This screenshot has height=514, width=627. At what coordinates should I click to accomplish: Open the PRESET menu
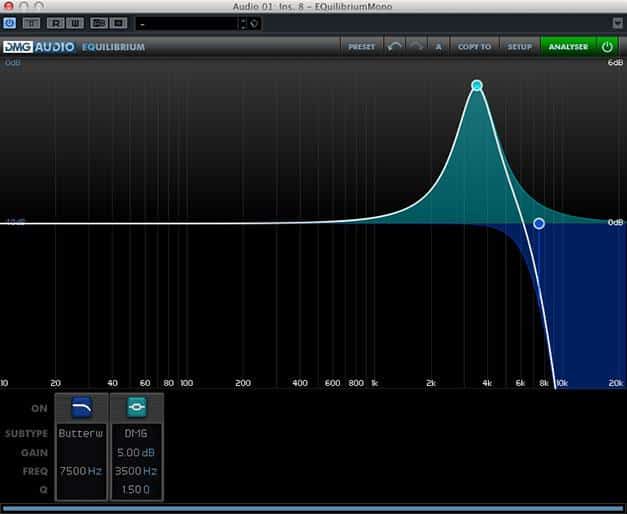[x=361, y=47]
